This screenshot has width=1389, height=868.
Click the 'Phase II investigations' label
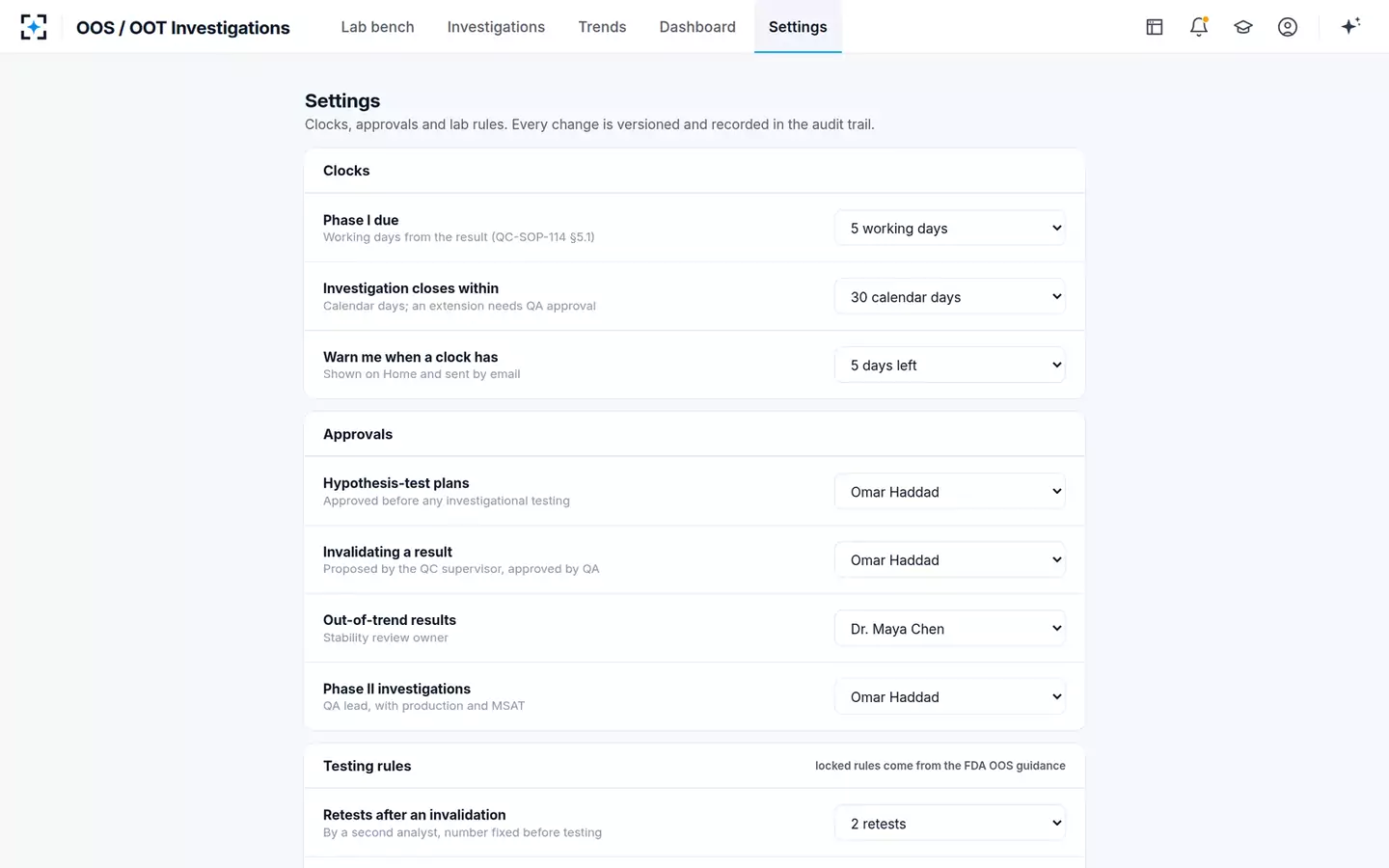pyautogui.click(x=397, y=689)
